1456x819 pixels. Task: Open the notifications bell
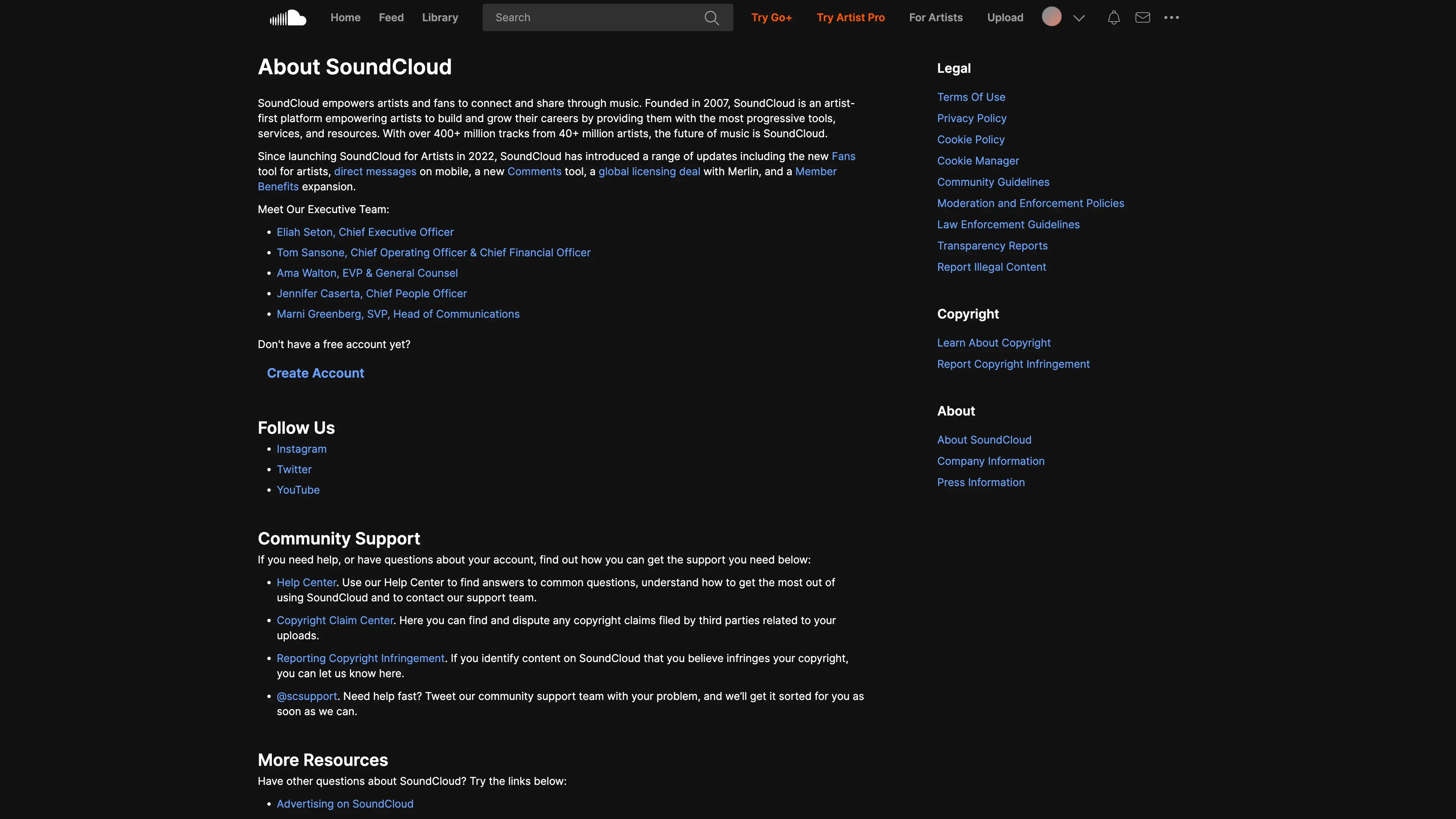1114,17
